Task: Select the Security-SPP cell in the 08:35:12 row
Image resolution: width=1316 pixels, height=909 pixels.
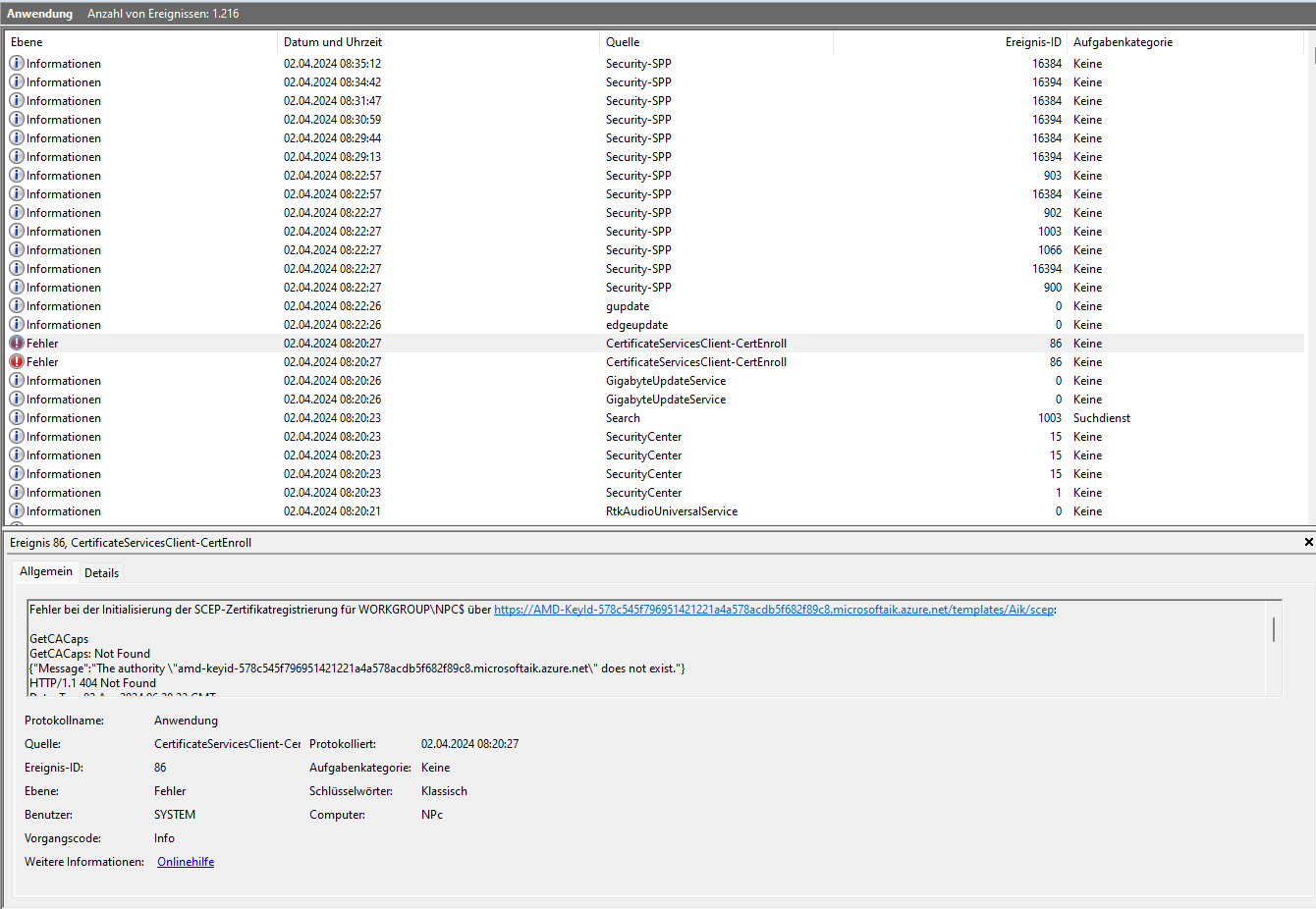Action: pyautogui.click(x=638, y=64)
